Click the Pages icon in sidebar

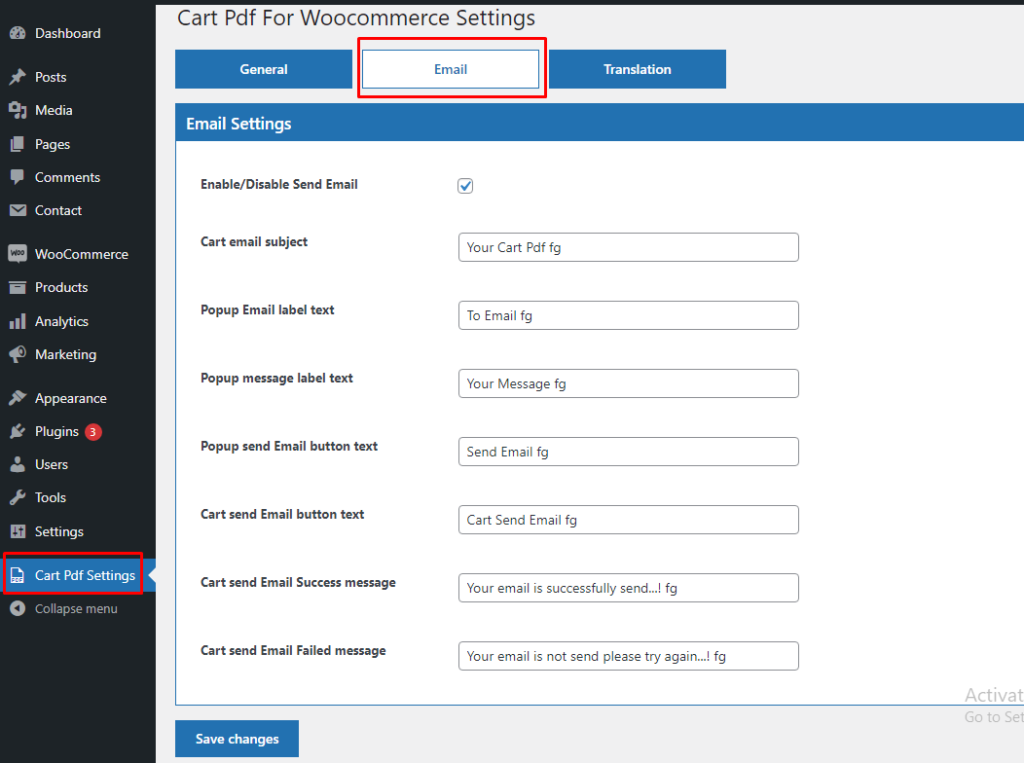pyautogui.click(x=18, y=144)
